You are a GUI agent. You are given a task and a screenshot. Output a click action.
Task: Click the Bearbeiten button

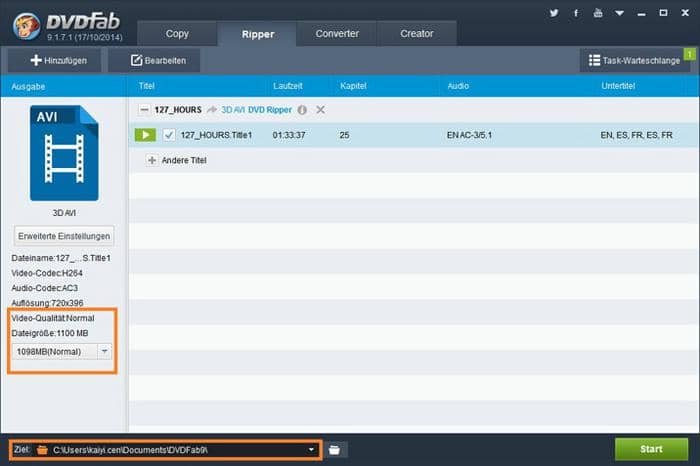point(154,60)
